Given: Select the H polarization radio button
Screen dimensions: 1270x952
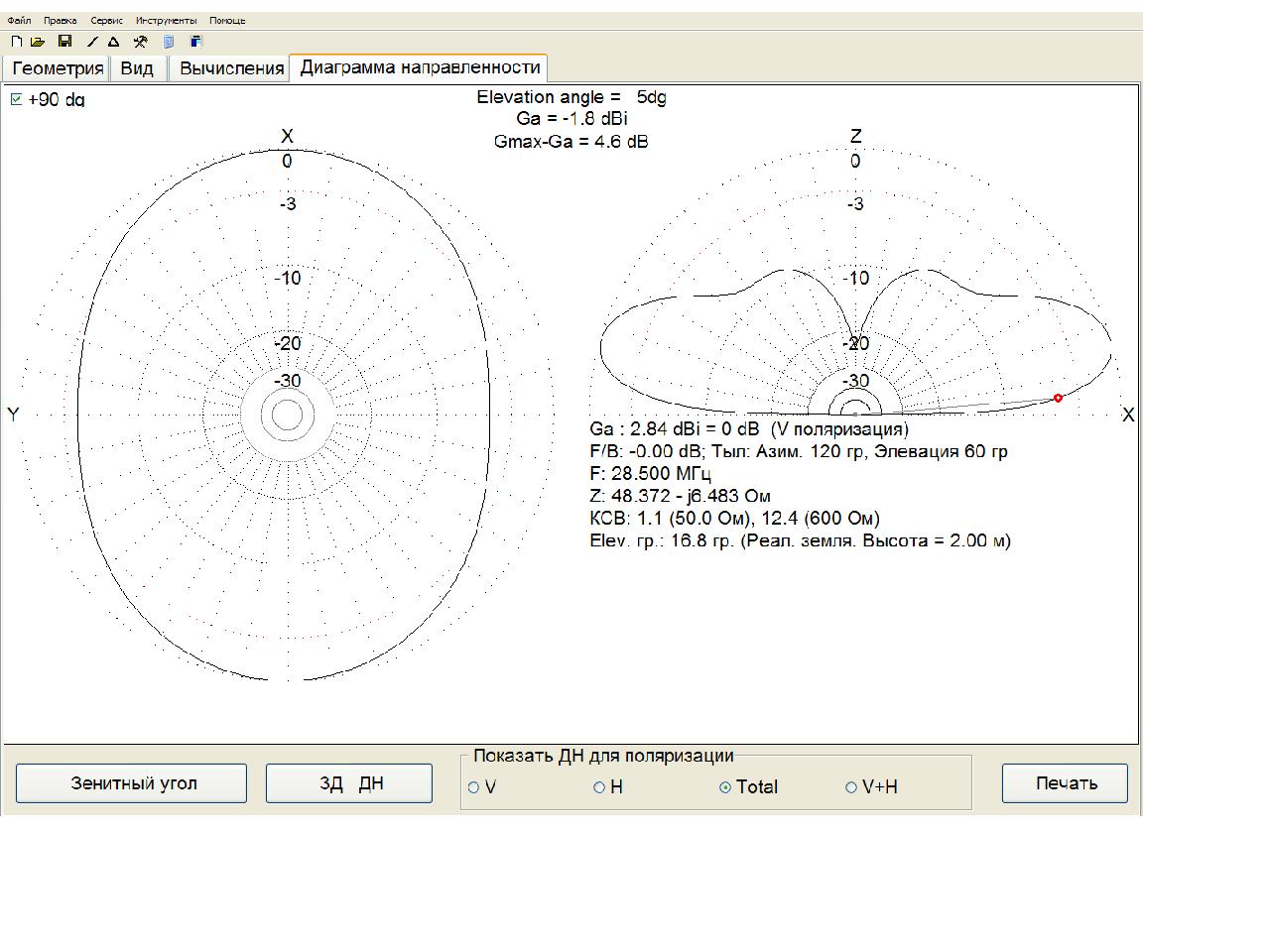Looking at the screenshot, I should 599,787.
